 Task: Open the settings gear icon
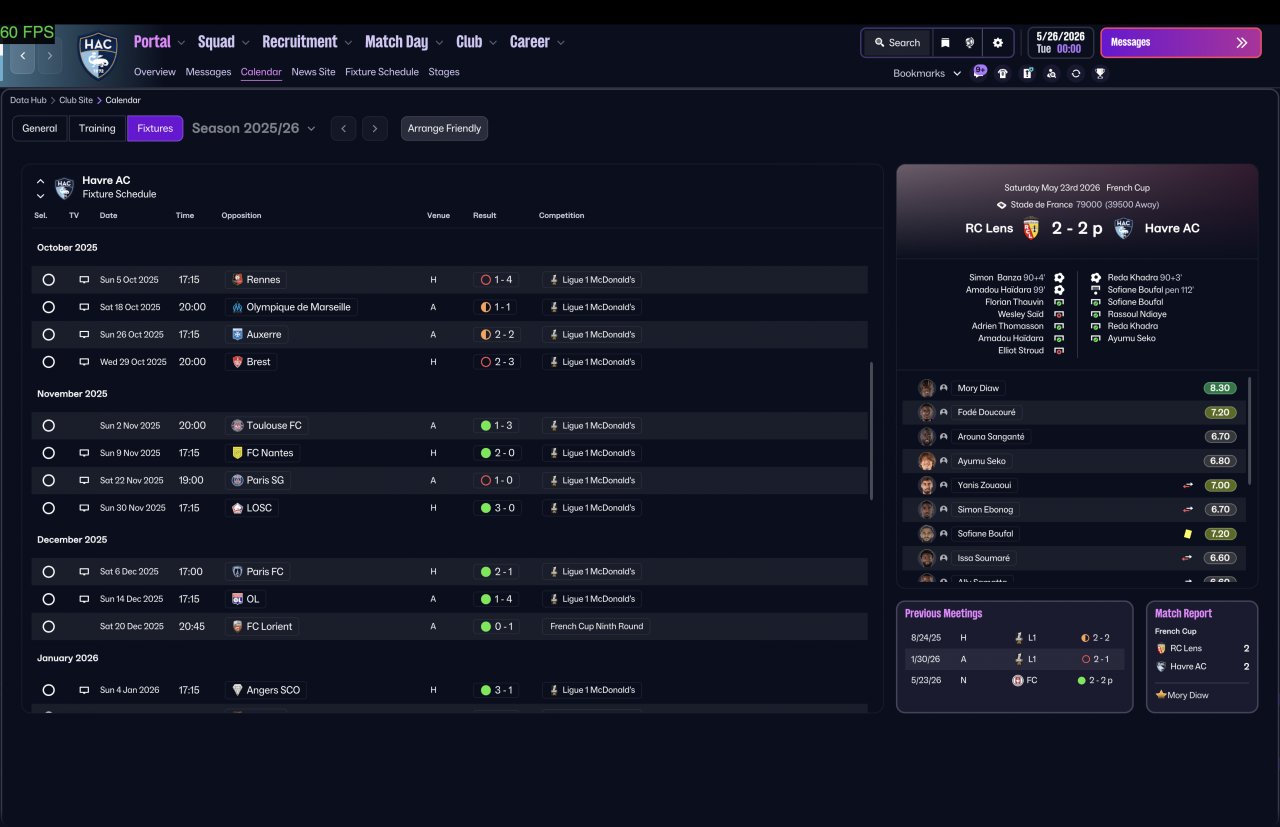(998, 43)
